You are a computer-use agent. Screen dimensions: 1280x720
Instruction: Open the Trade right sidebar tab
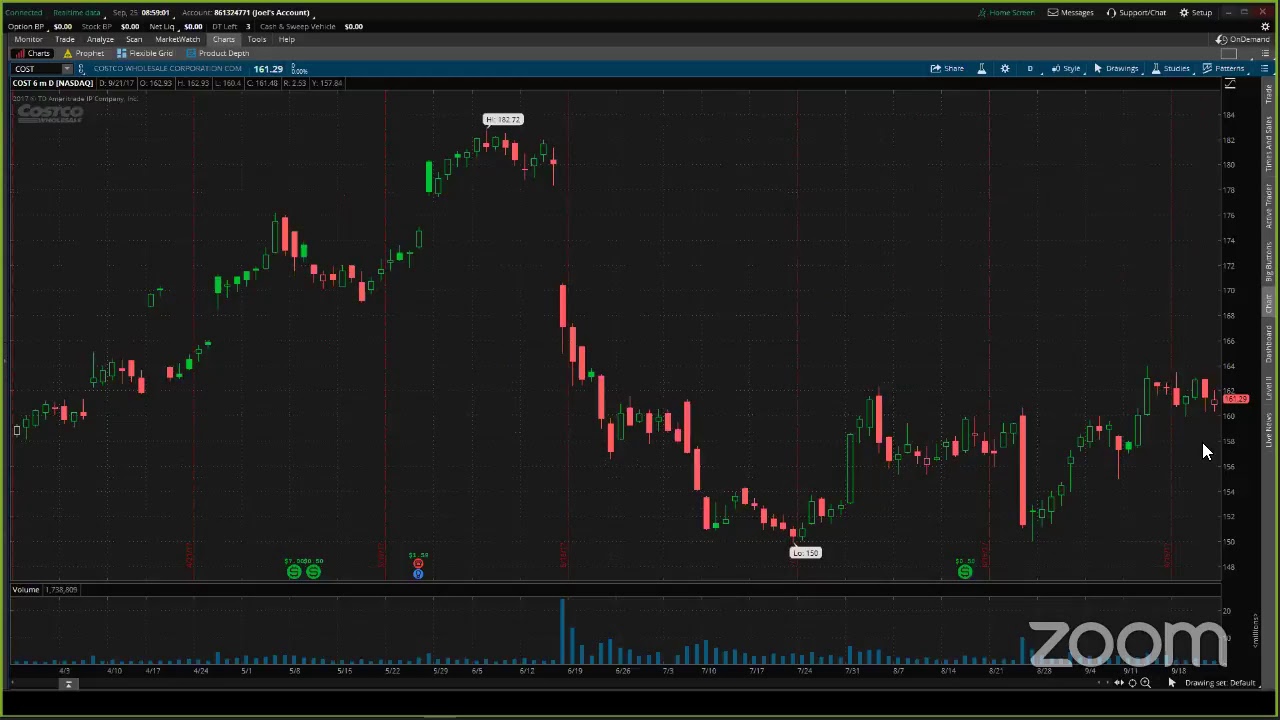(1268, 96)
